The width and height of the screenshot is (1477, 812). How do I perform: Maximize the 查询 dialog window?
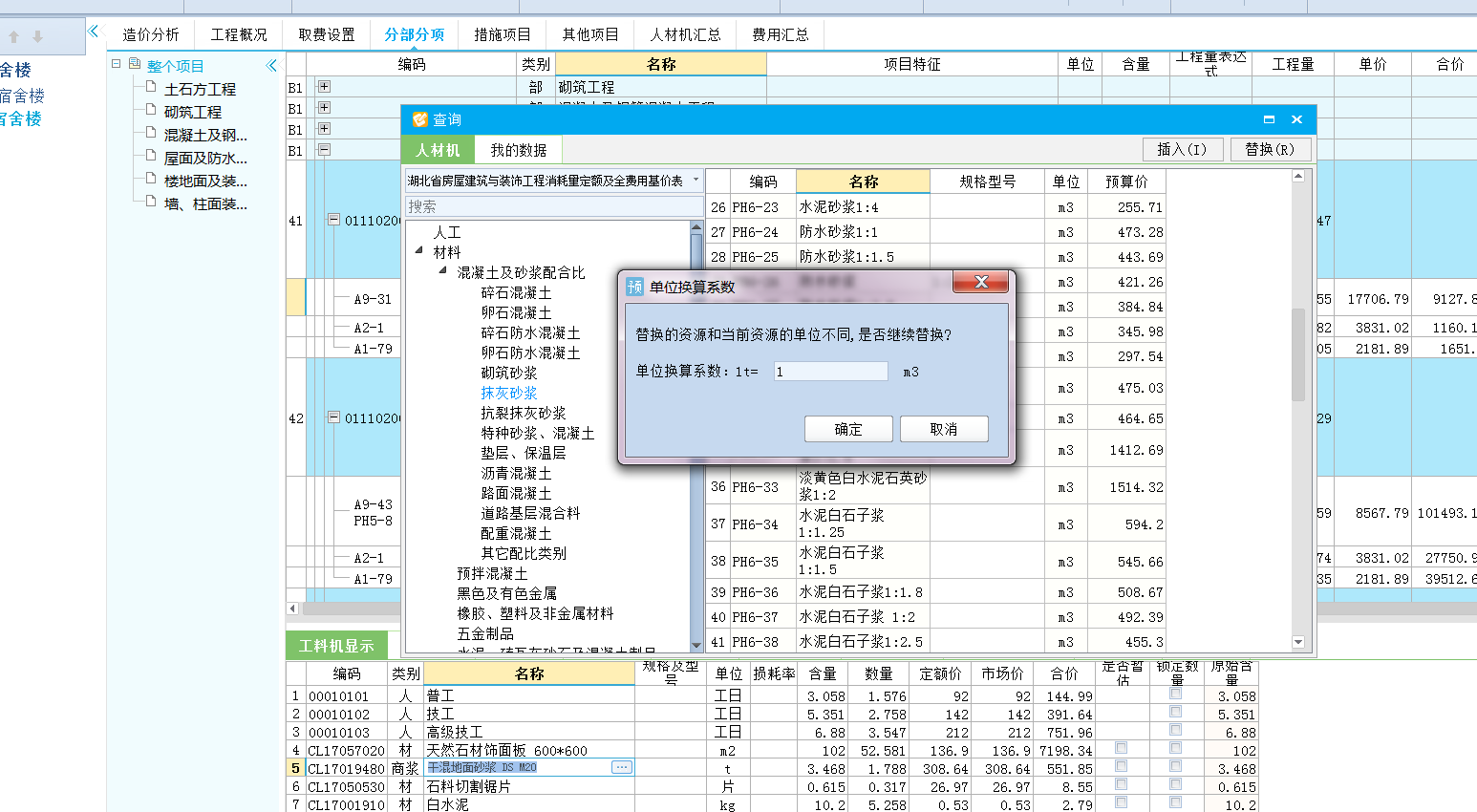tap(1269, 119)
